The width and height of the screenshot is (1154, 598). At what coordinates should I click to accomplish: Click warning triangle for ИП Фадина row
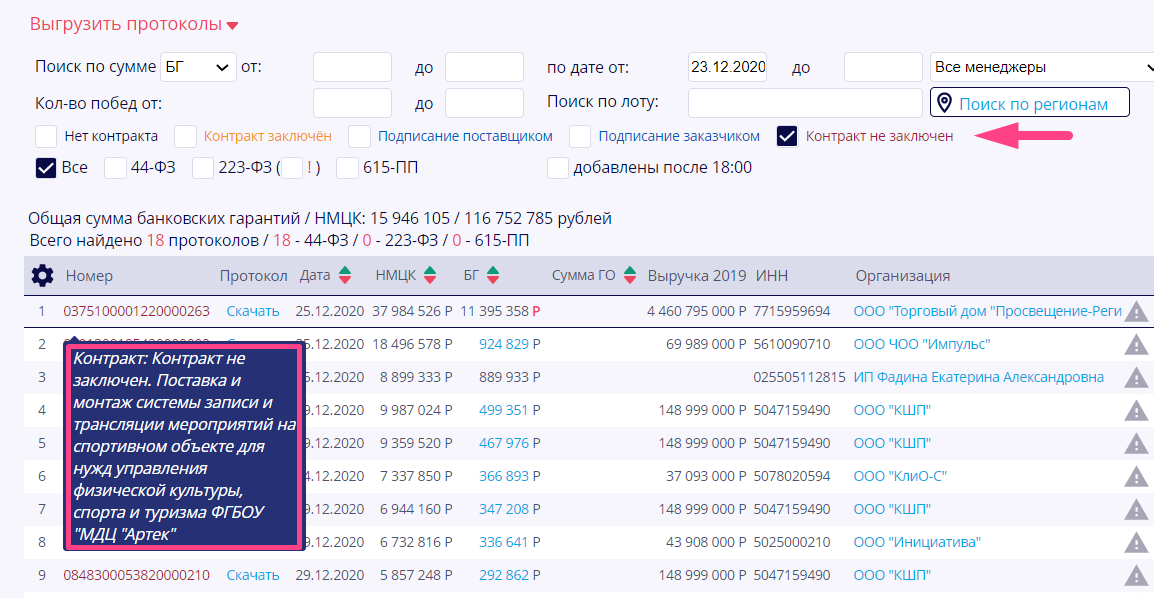point(1136,377)
